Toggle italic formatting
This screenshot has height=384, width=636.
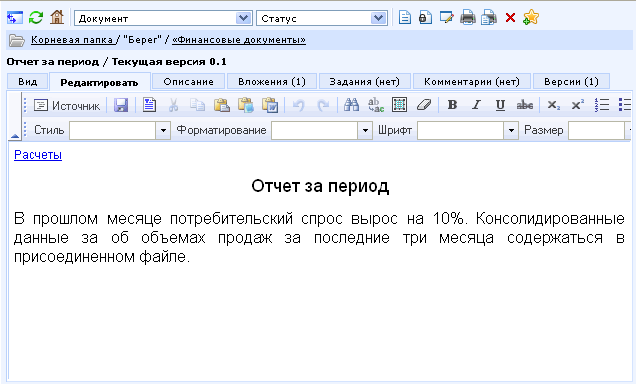[476, 105]
